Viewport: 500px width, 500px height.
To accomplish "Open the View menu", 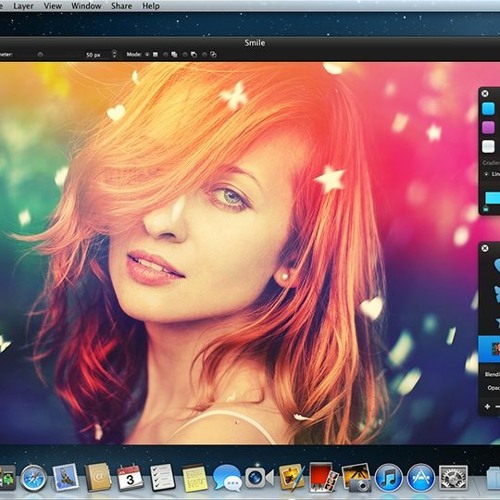I will [x=52, y=6].
